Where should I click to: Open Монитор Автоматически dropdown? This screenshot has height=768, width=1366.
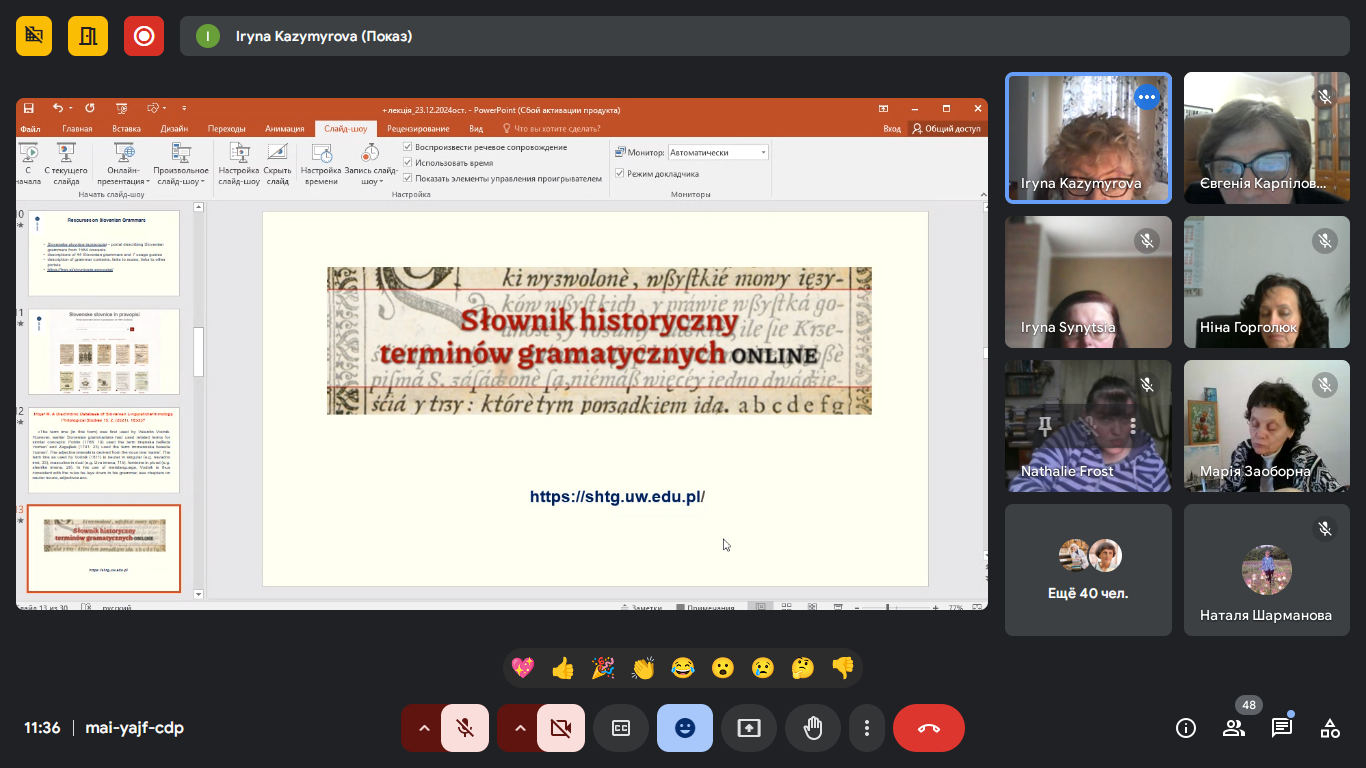point(718,152)
